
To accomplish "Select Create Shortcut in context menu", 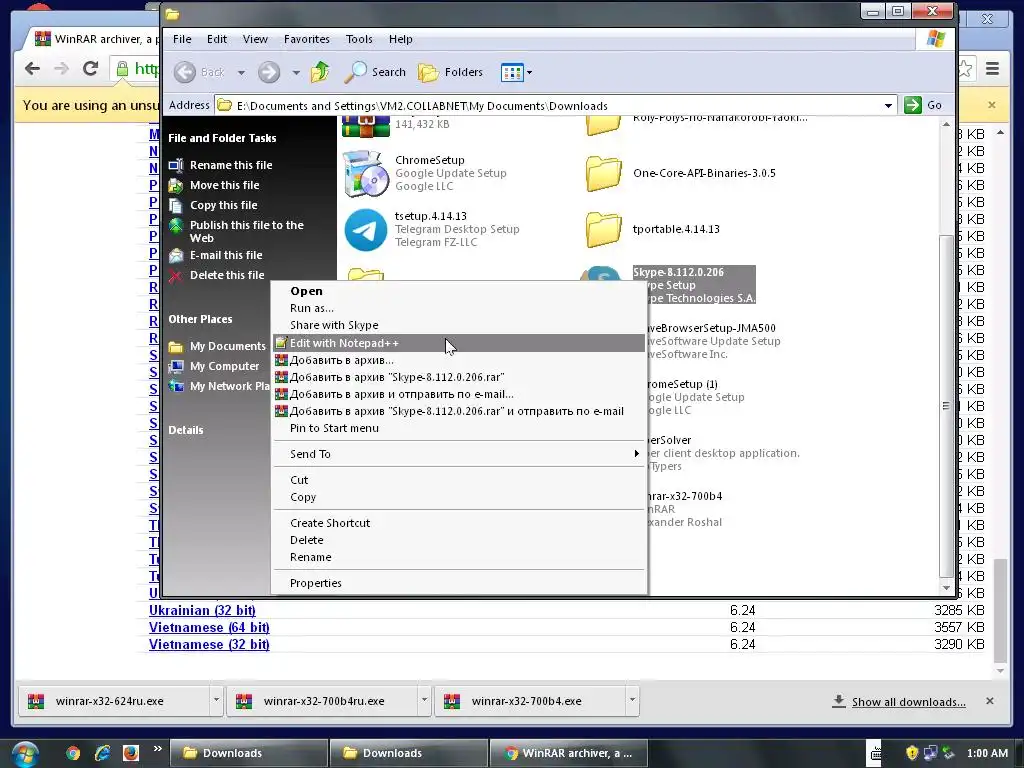I will tap(459, 523).
